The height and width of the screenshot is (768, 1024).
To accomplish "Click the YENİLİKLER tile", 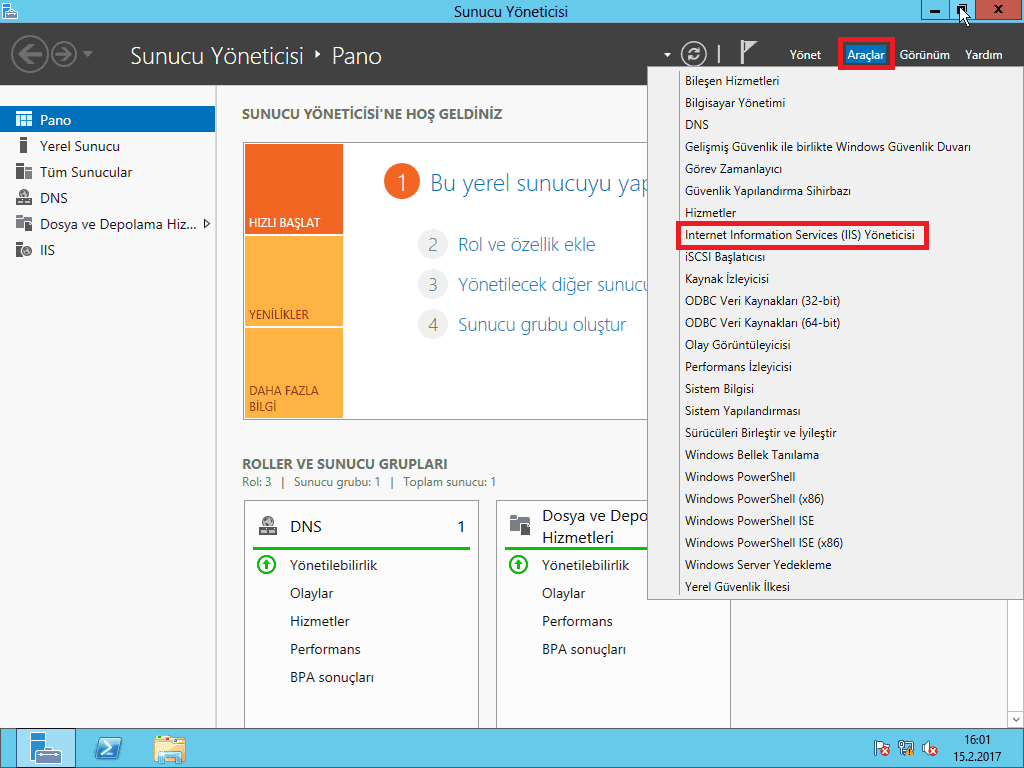I will tap(293, 281).
